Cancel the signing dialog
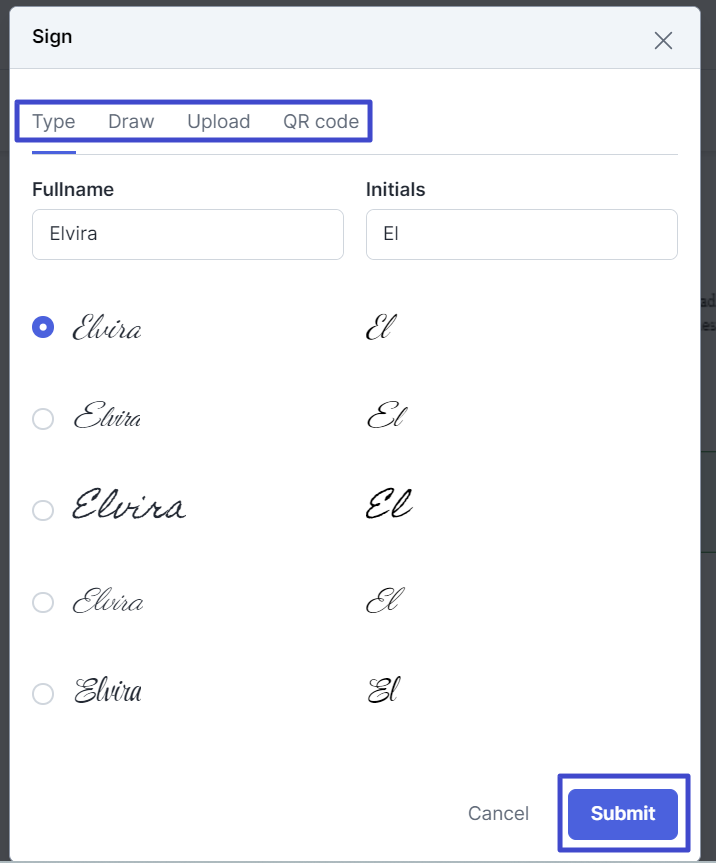This screenshot has width=716, height=863. coord(498,813)
